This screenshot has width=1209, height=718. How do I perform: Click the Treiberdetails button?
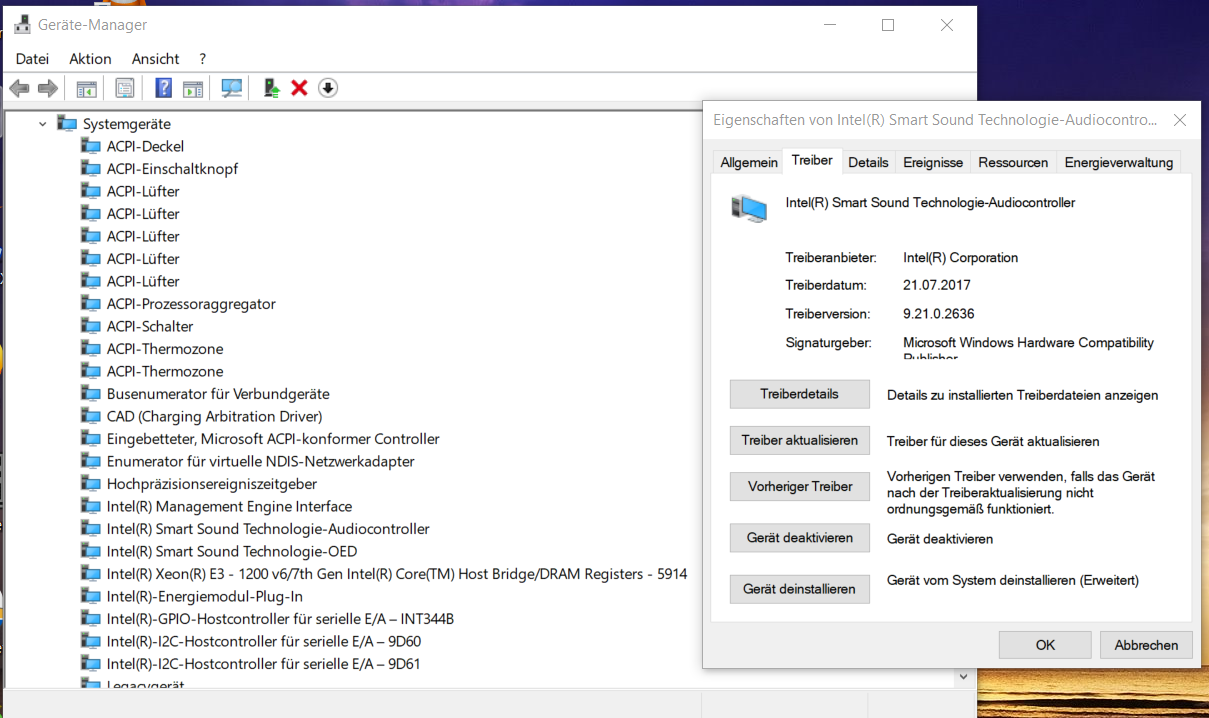tap(800, 394)
